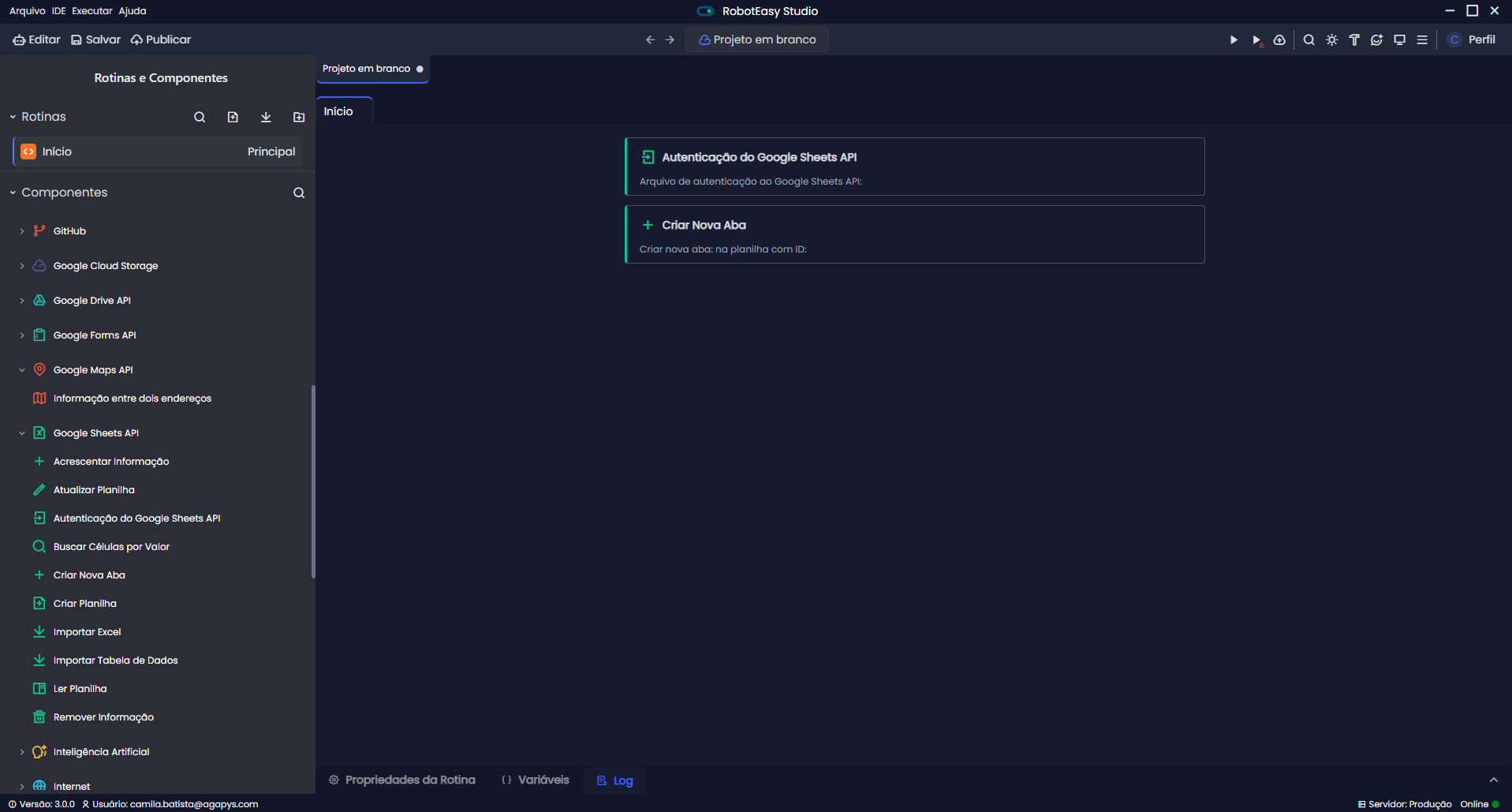
Task: Switch to the Variáveis tab
Action: [536, 780]
